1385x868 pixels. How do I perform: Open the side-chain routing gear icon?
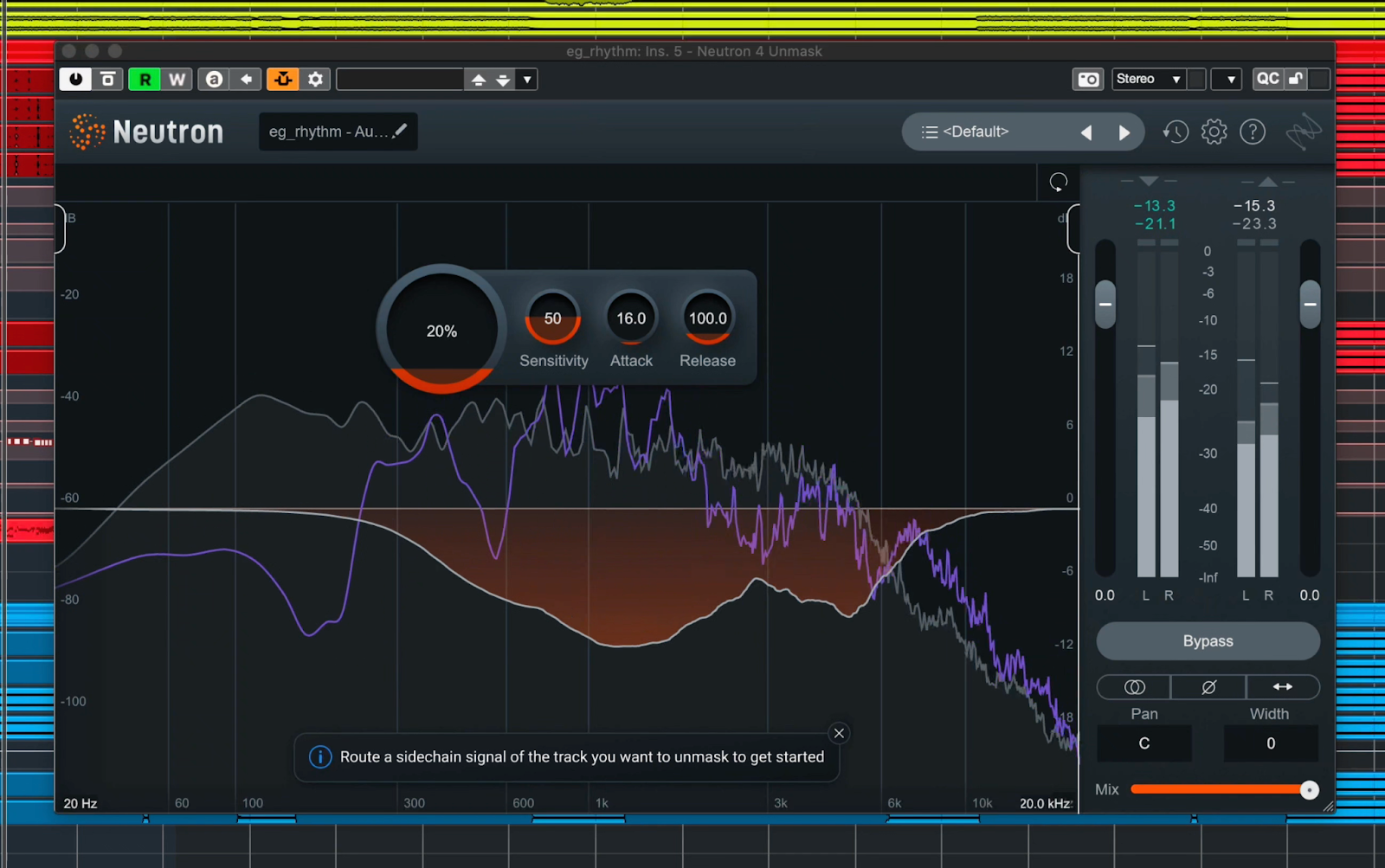click(x=316, y=80)
